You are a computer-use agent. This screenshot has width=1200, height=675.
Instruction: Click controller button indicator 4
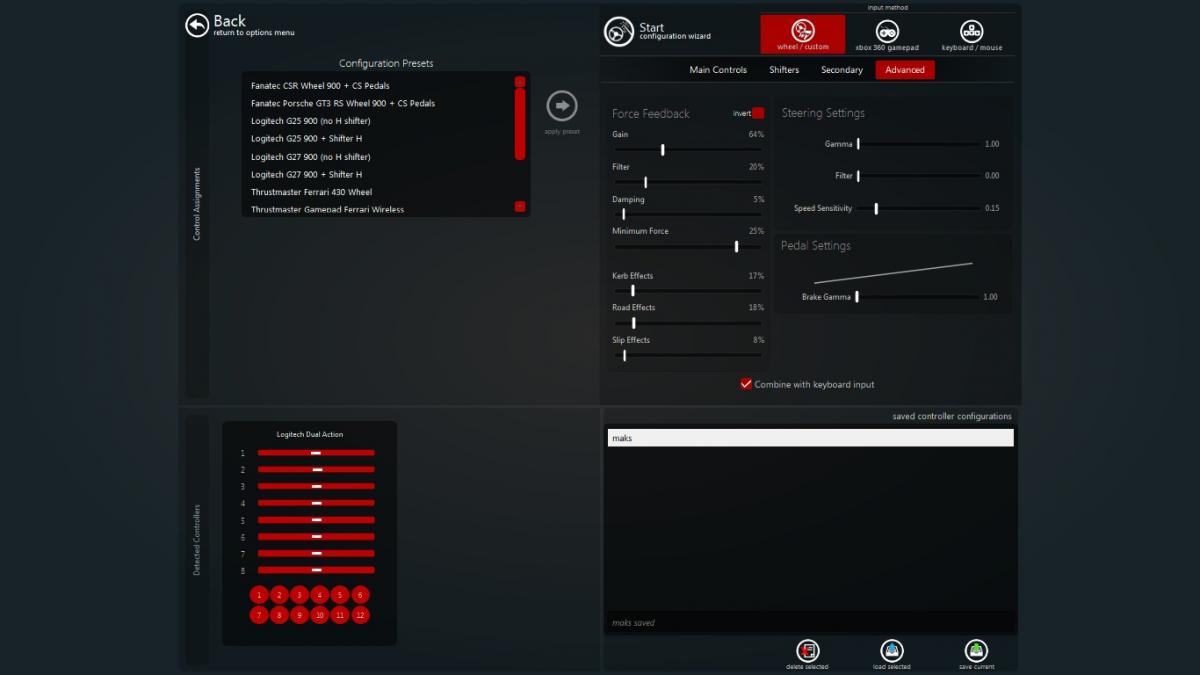319,595
